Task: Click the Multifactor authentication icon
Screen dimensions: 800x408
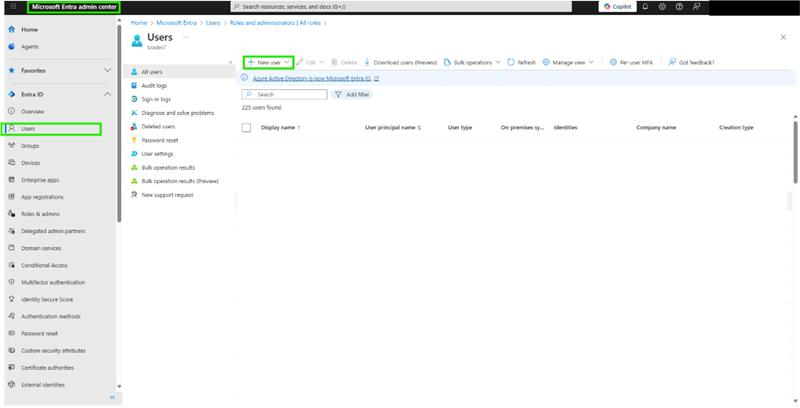Action: pos(12,282)
